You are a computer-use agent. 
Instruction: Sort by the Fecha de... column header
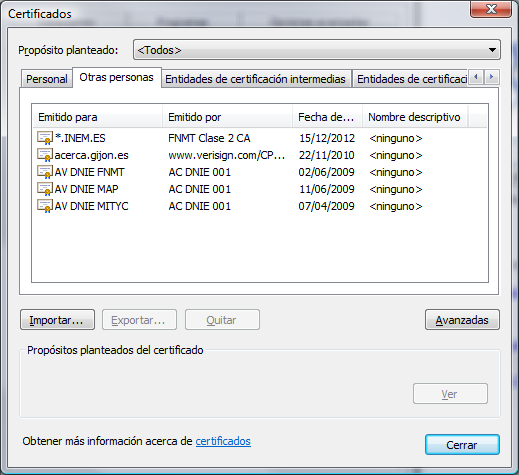327,117
